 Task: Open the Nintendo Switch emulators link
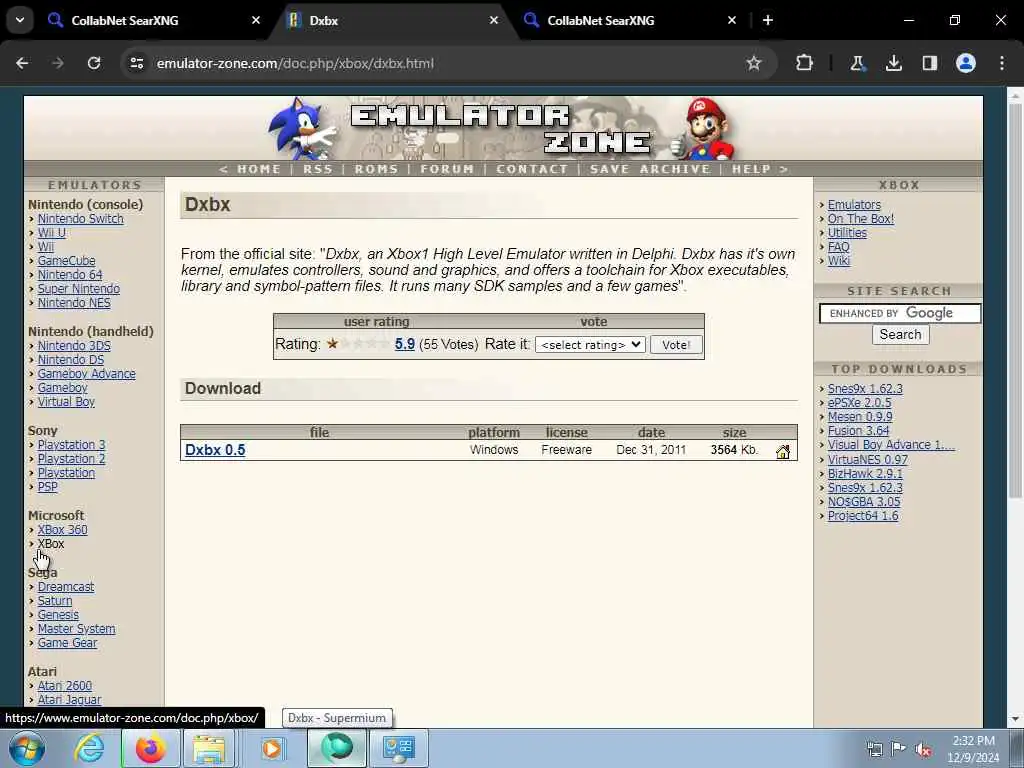pos(80,219)
